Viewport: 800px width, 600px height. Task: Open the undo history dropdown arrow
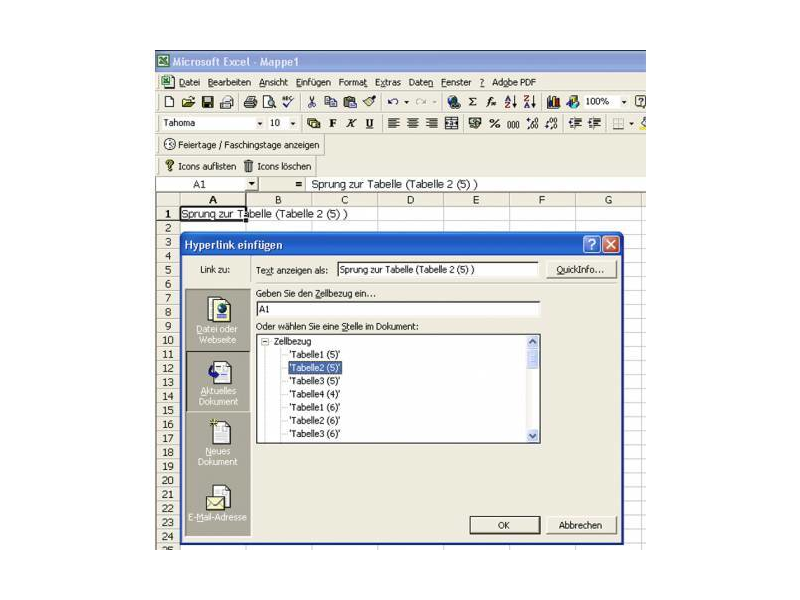coord(407,102)
